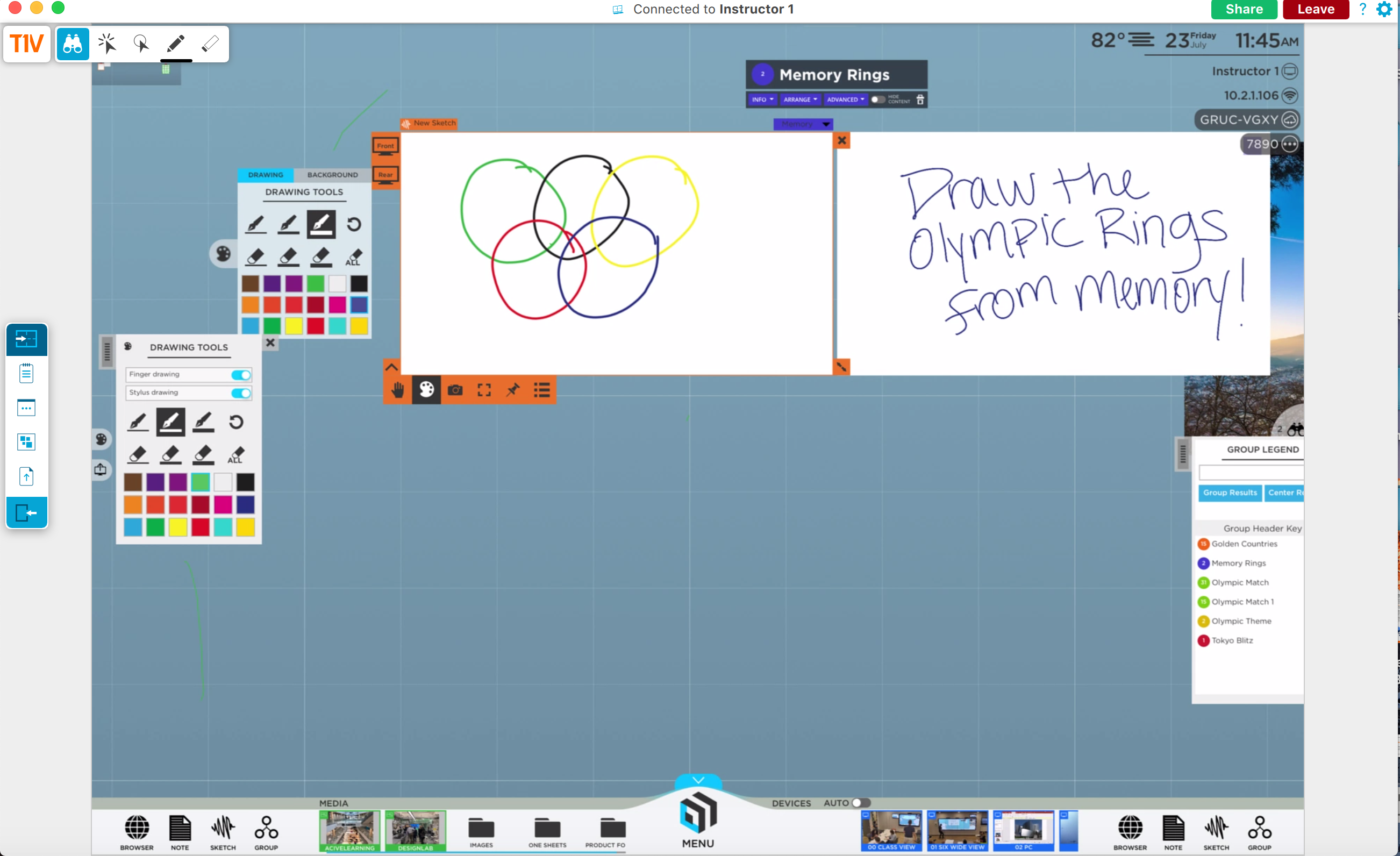1400x856 pixels.
Task: Select the pencil annotation tool in top toolbar
Action: point(176,44)
